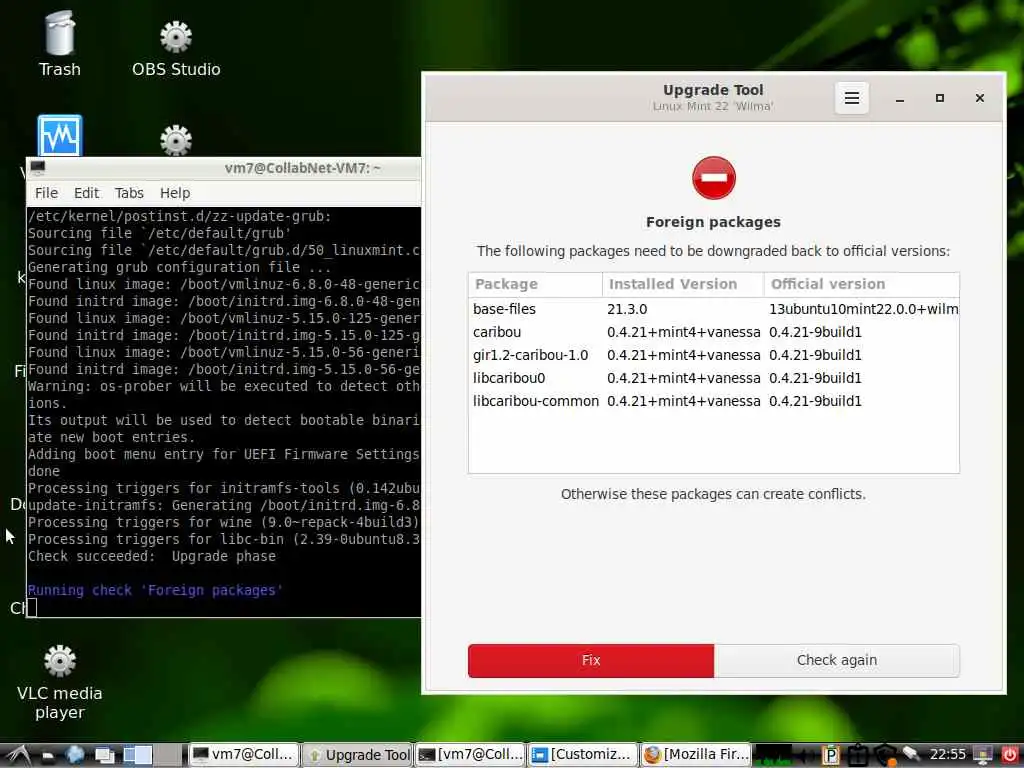The height and width of the screenshot is (768, 1024).
Task: Open the terminal Help menu
Action: 175,193
